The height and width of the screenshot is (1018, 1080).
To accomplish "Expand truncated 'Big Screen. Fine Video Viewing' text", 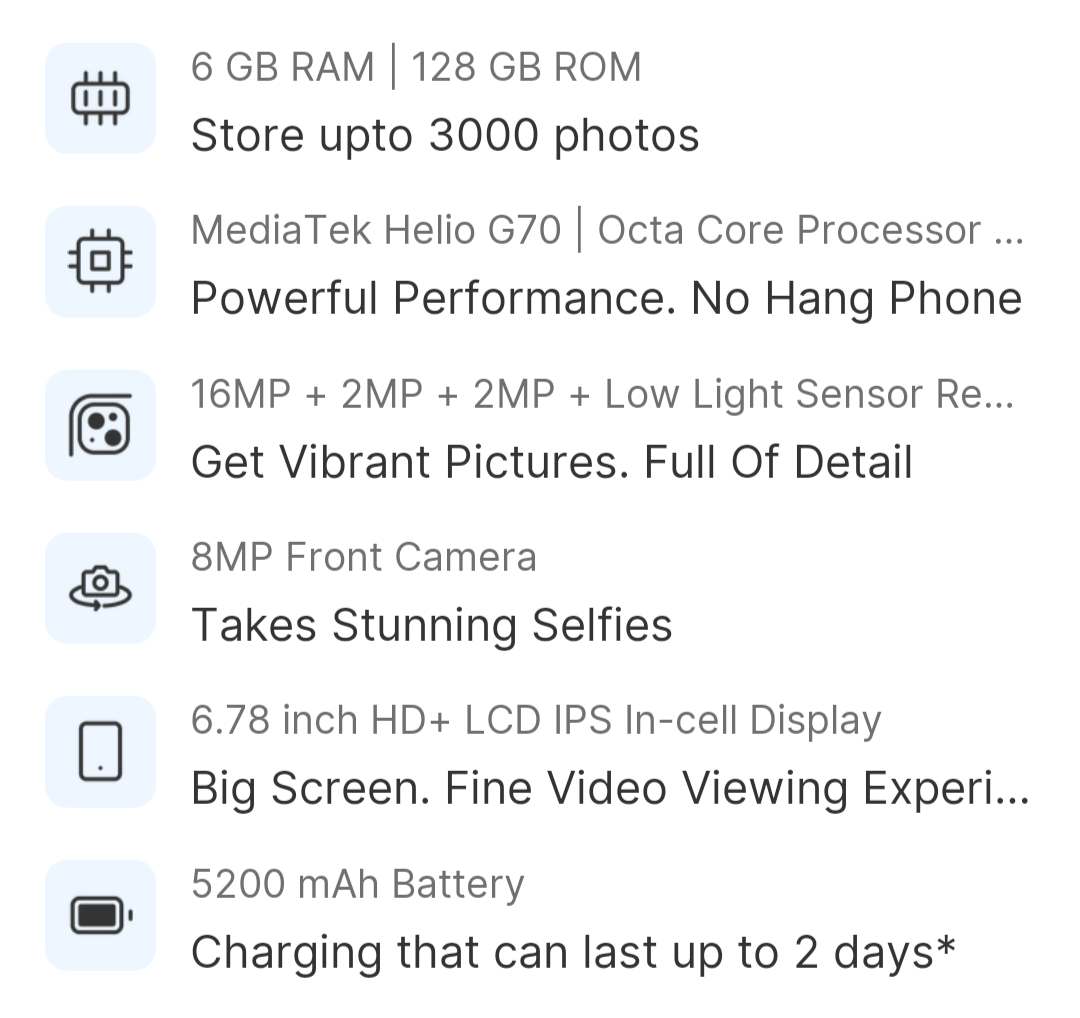I will 1012,789.
